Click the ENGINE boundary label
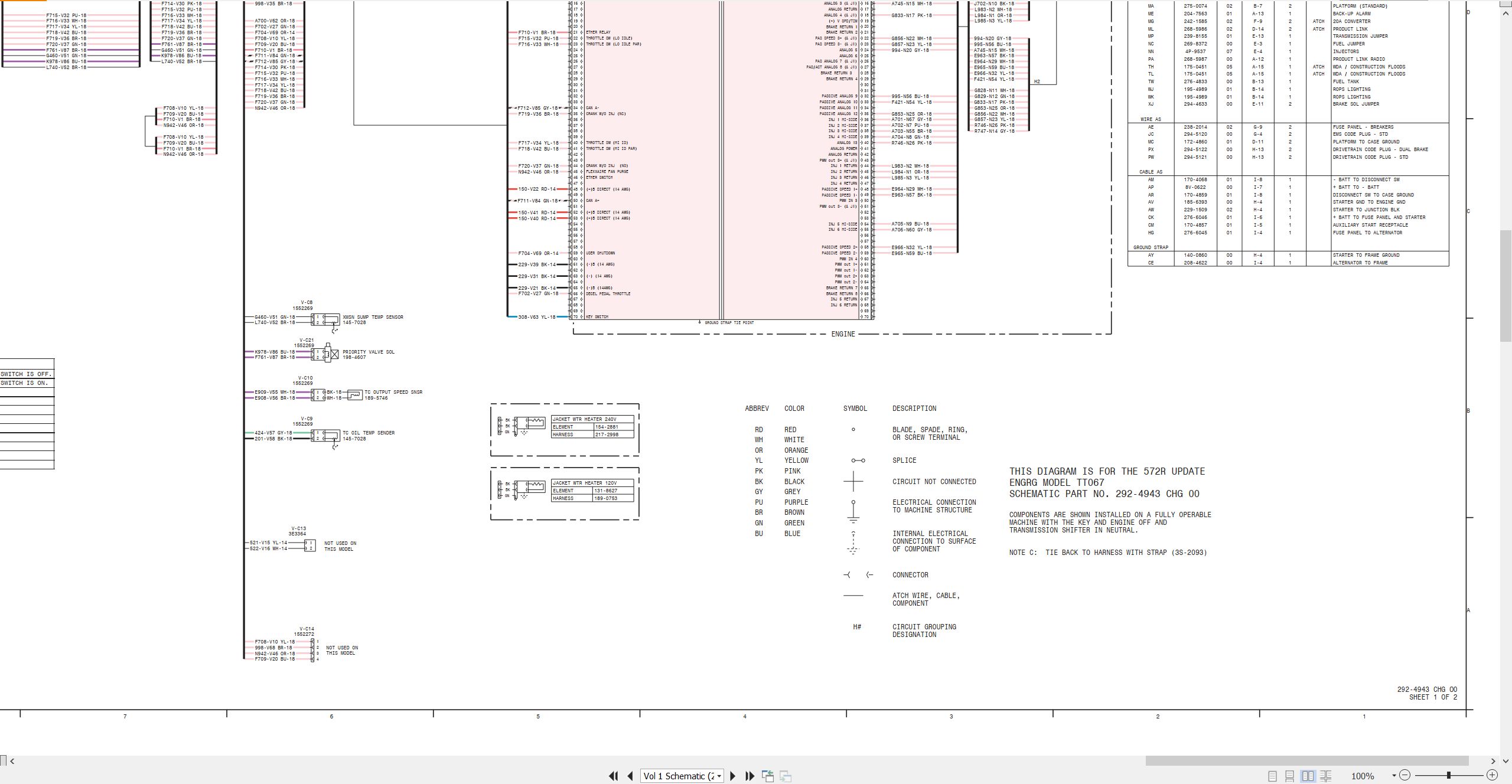This screenshot has width=1512, height=784. [843, 334]
